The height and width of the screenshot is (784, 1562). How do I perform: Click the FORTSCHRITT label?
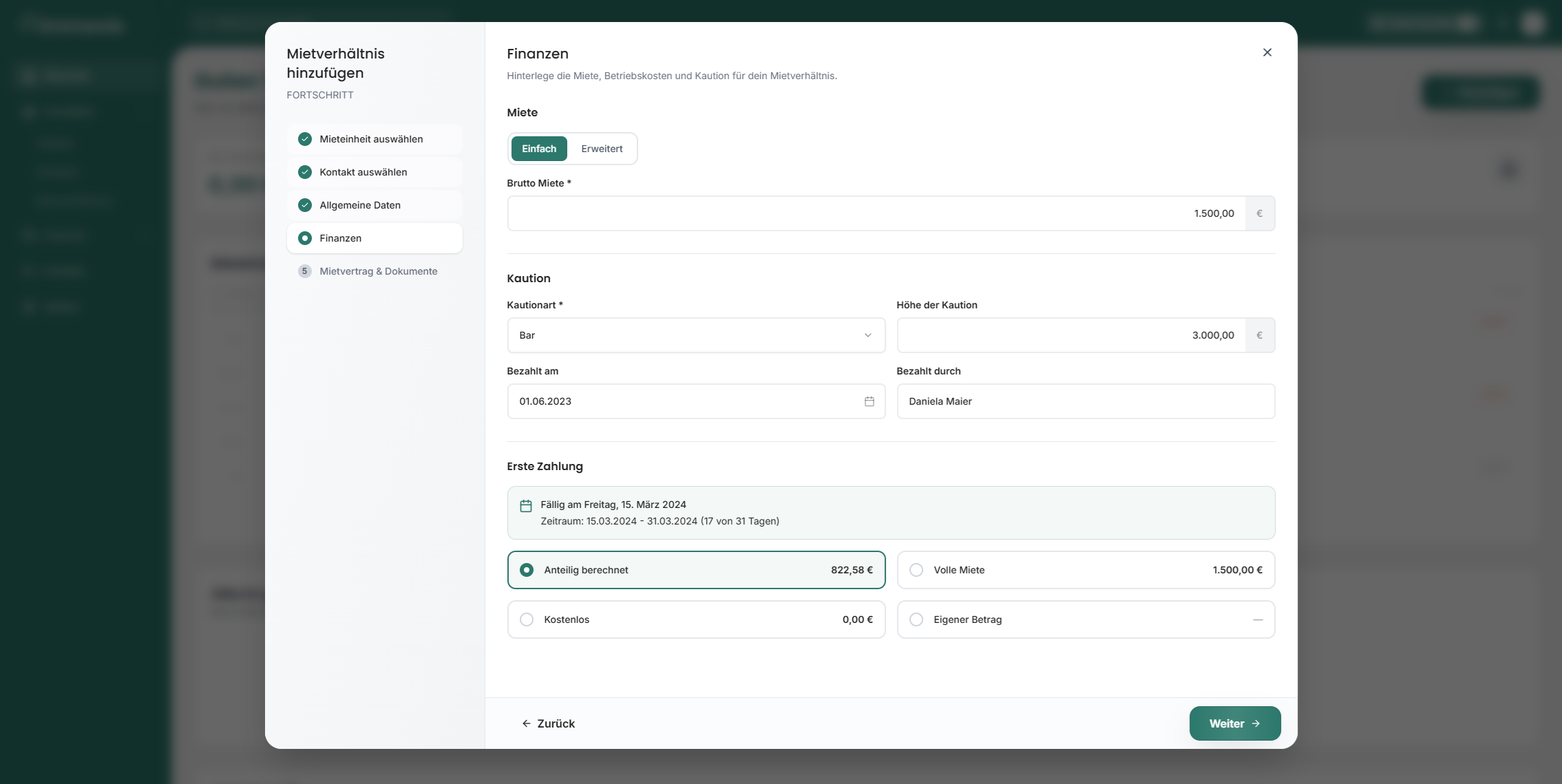320,95
